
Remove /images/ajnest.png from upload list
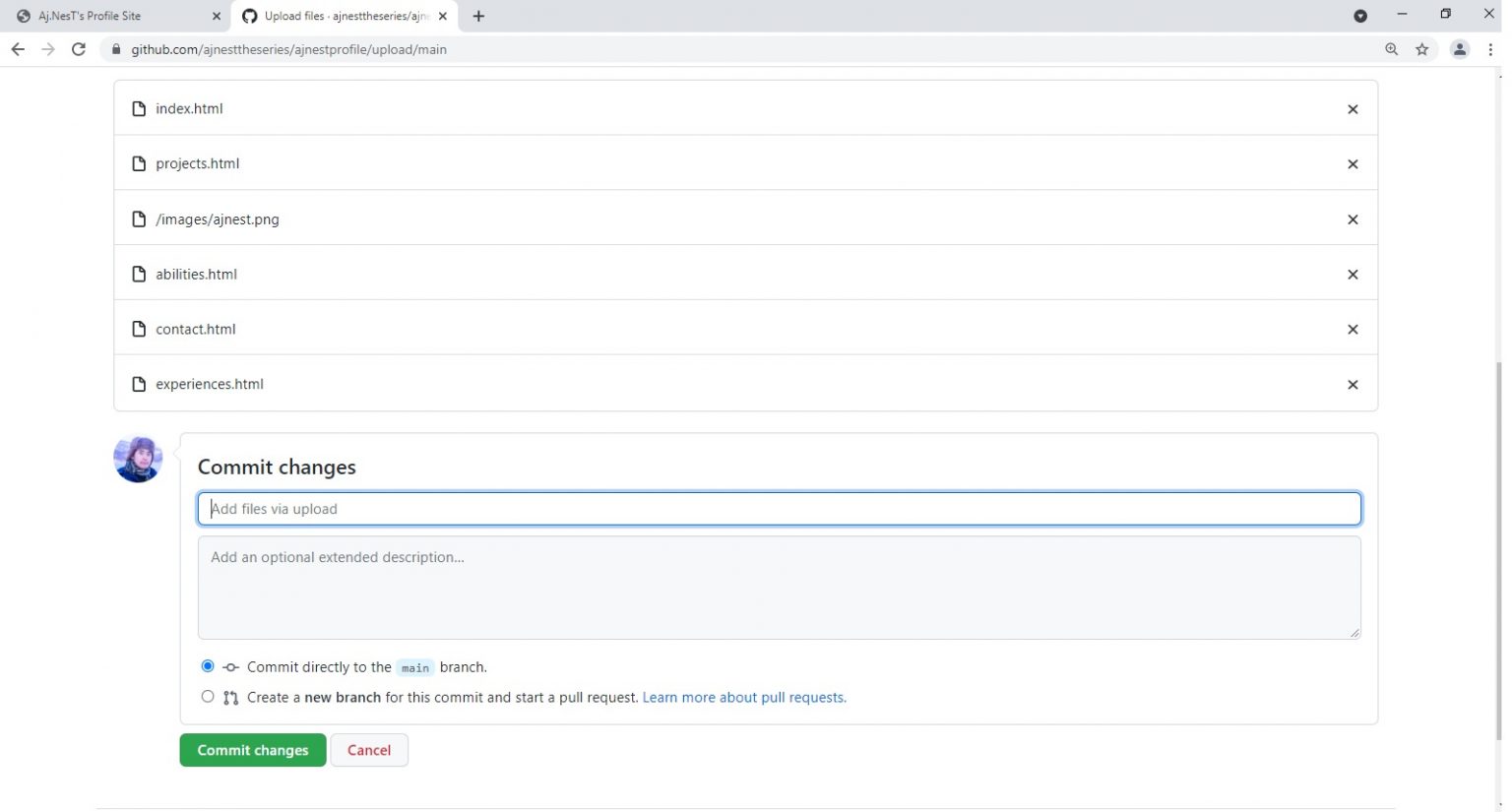1353,219
